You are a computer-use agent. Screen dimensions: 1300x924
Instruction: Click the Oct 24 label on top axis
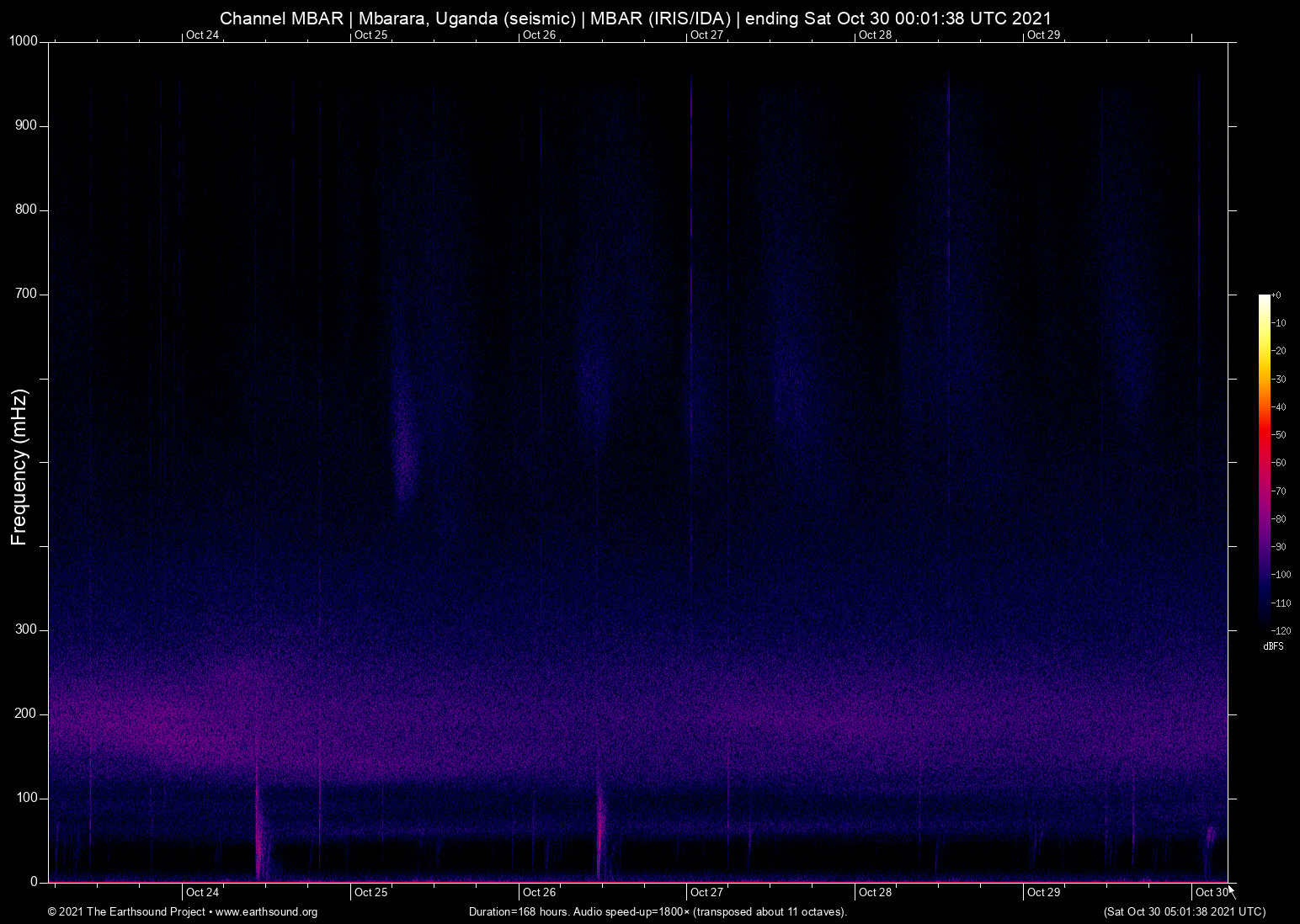click(202, 35)
